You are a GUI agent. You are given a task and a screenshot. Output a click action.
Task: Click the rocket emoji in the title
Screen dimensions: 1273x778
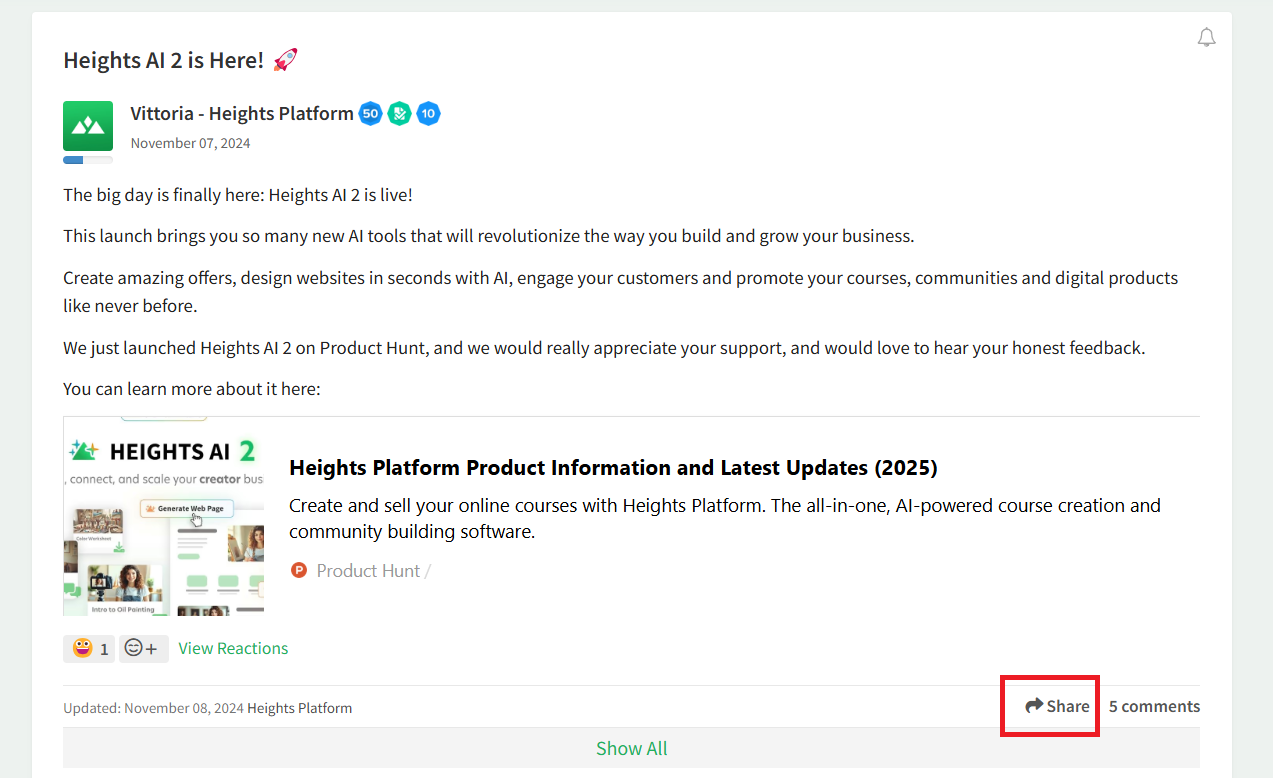pos(285,60)
